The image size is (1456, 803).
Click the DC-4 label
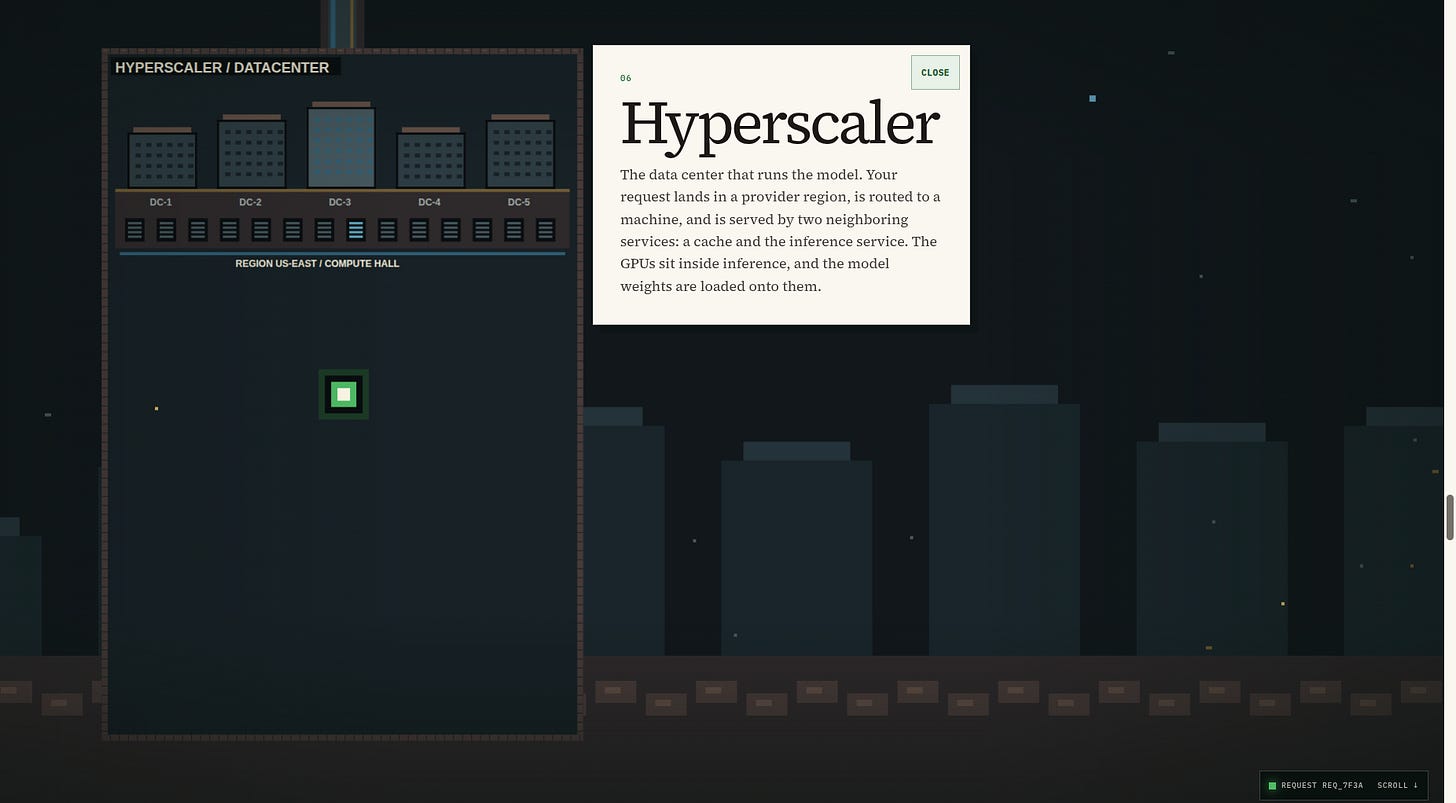coord(429,202)
